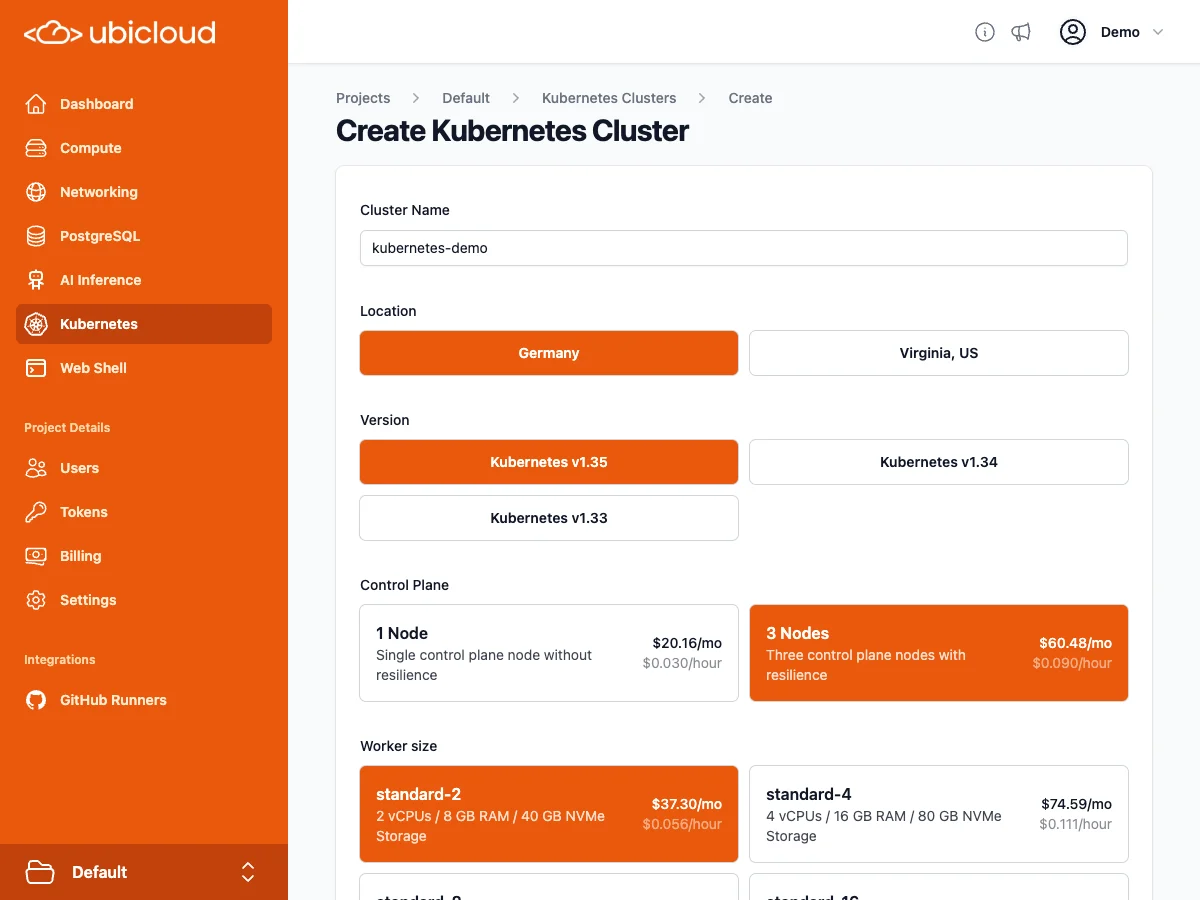Open the Default project switcher arrows
Viewport: 1200px width, 900px height.
pos(248,872)
